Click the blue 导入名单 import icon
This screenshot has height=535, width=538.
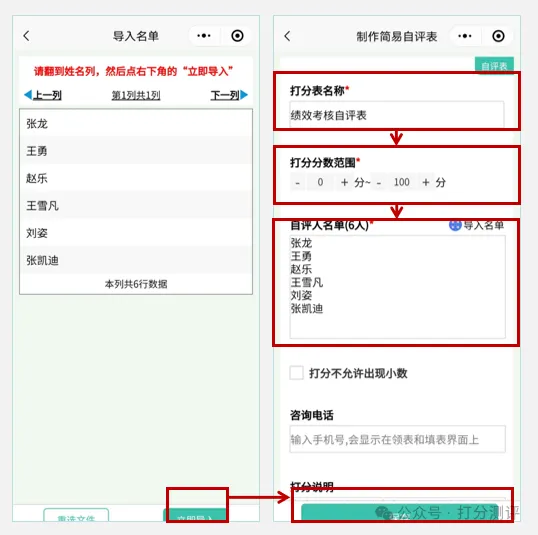pos(455,225)
